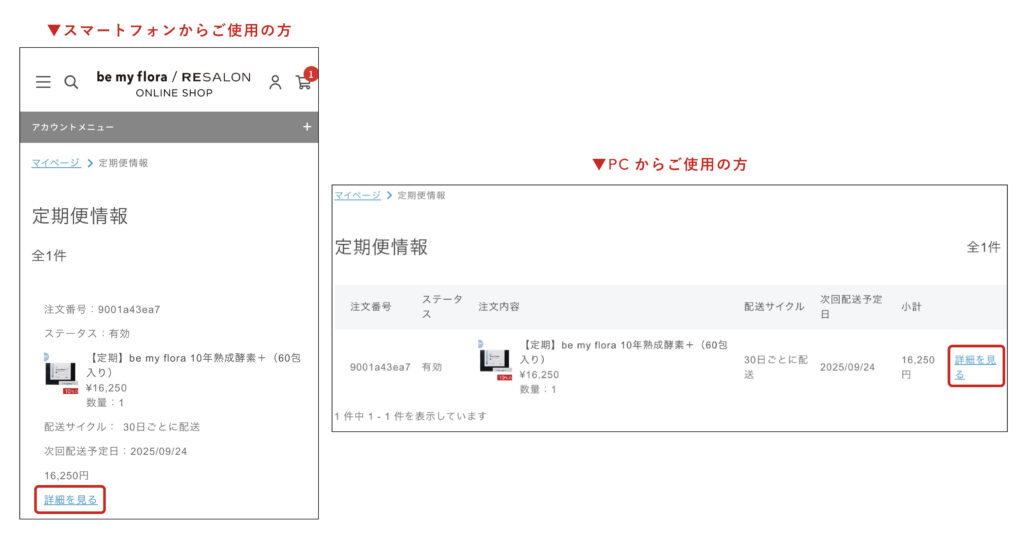
Task: Click the product thumbnail in smartphone view
Action: pos(61,374)
